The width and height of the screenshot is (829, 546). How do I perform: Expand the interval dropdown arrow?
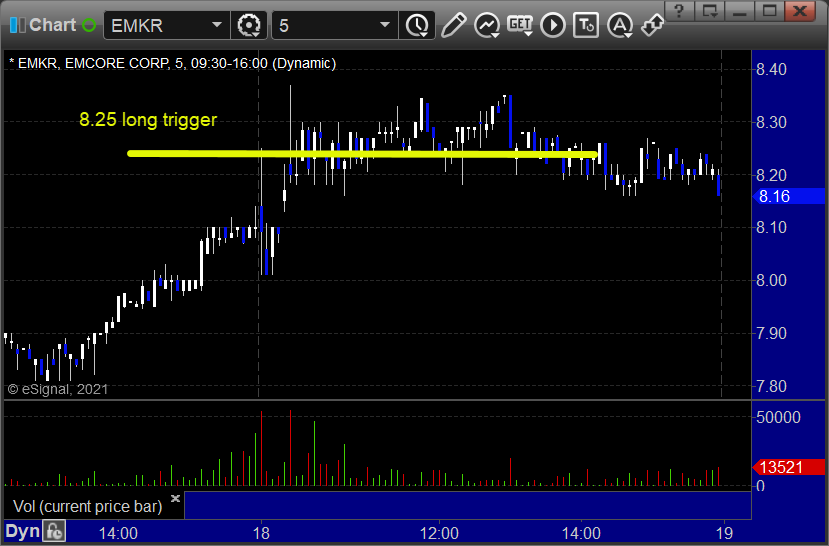tap(385, 25)
